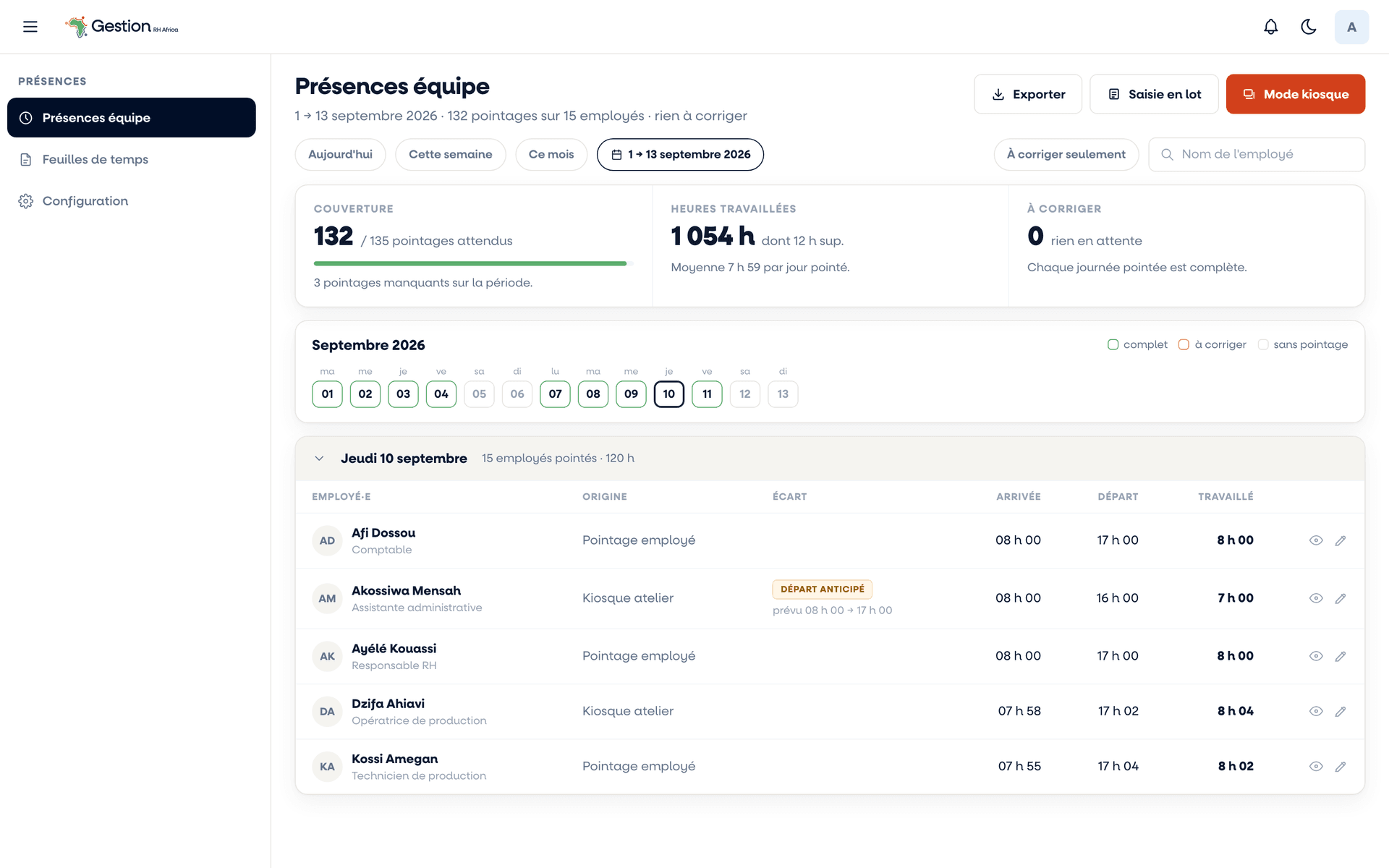
Task: Select day 12 in the calendar
Action: (745, 394)
